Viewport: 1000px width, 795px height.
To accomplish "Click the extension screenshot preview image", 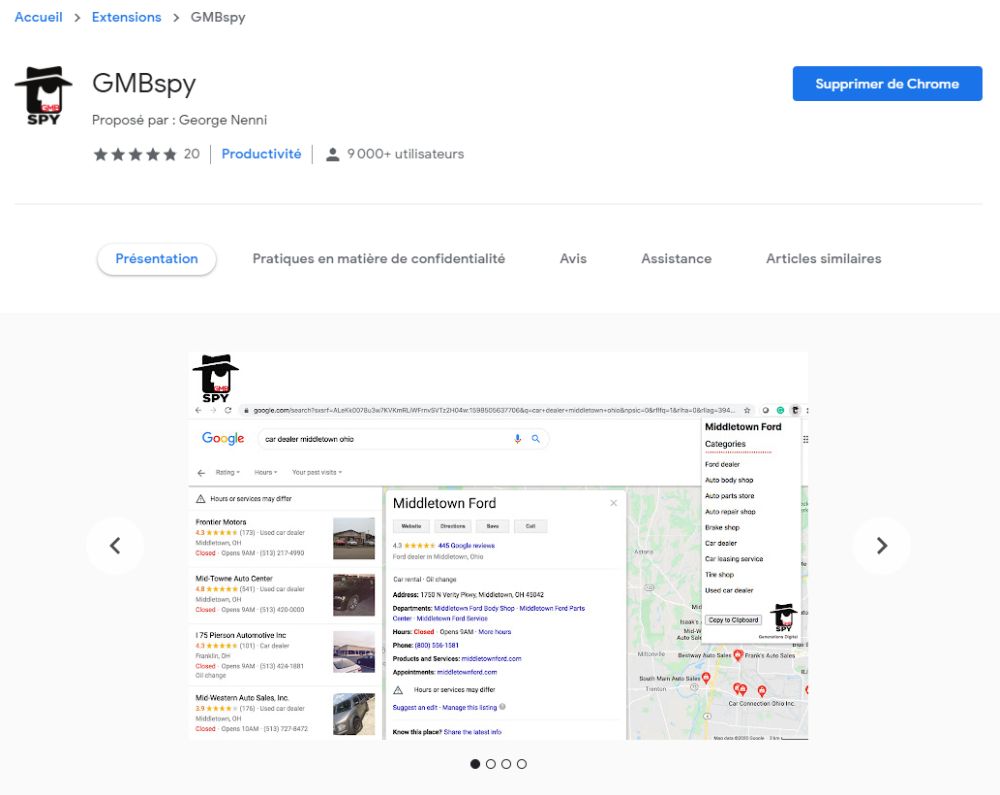I will point(498,546).
